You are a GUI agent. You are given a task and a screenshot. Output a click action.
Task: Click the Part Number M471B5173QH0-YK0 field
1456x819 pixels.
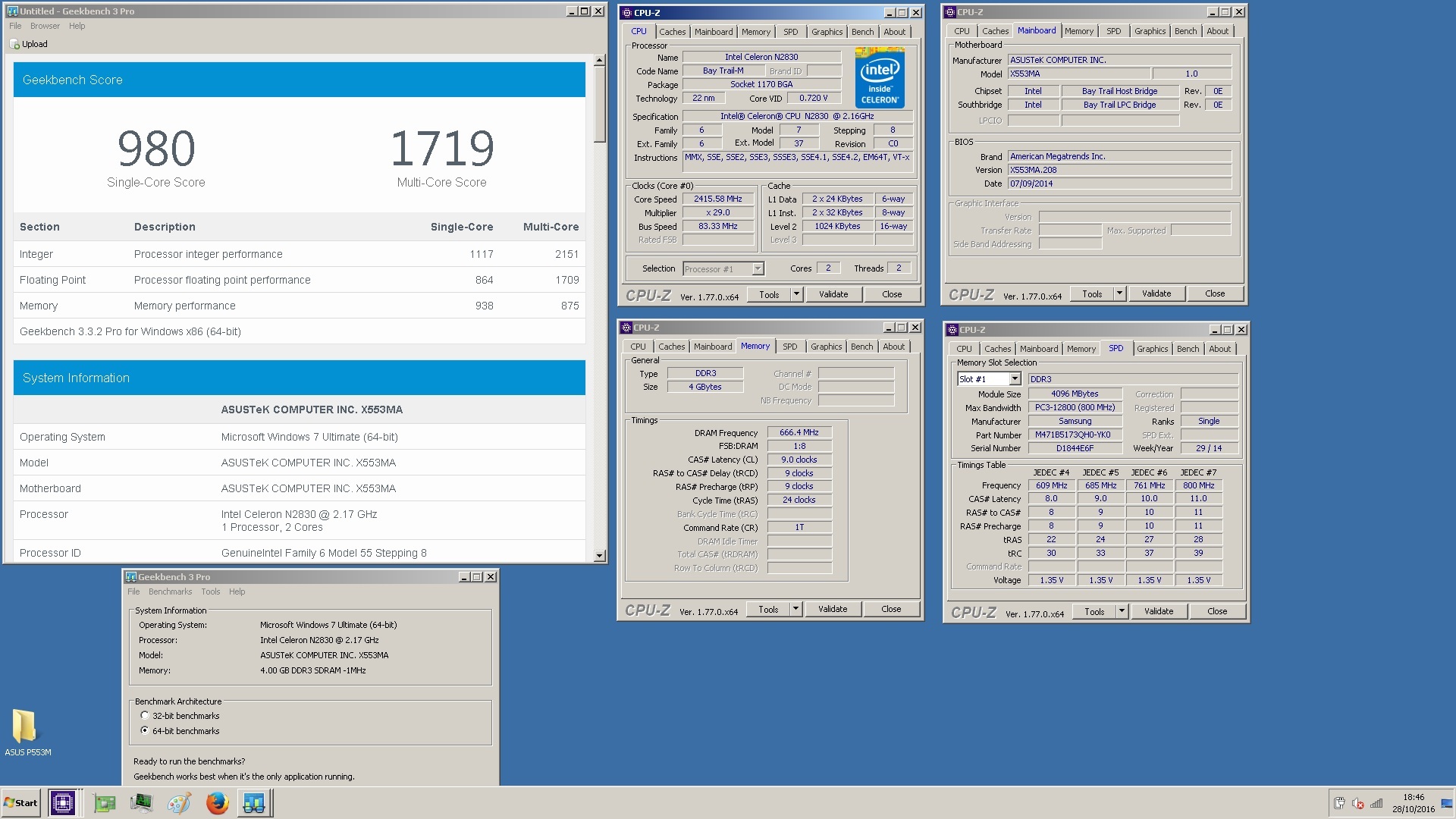coord(1074,435)
